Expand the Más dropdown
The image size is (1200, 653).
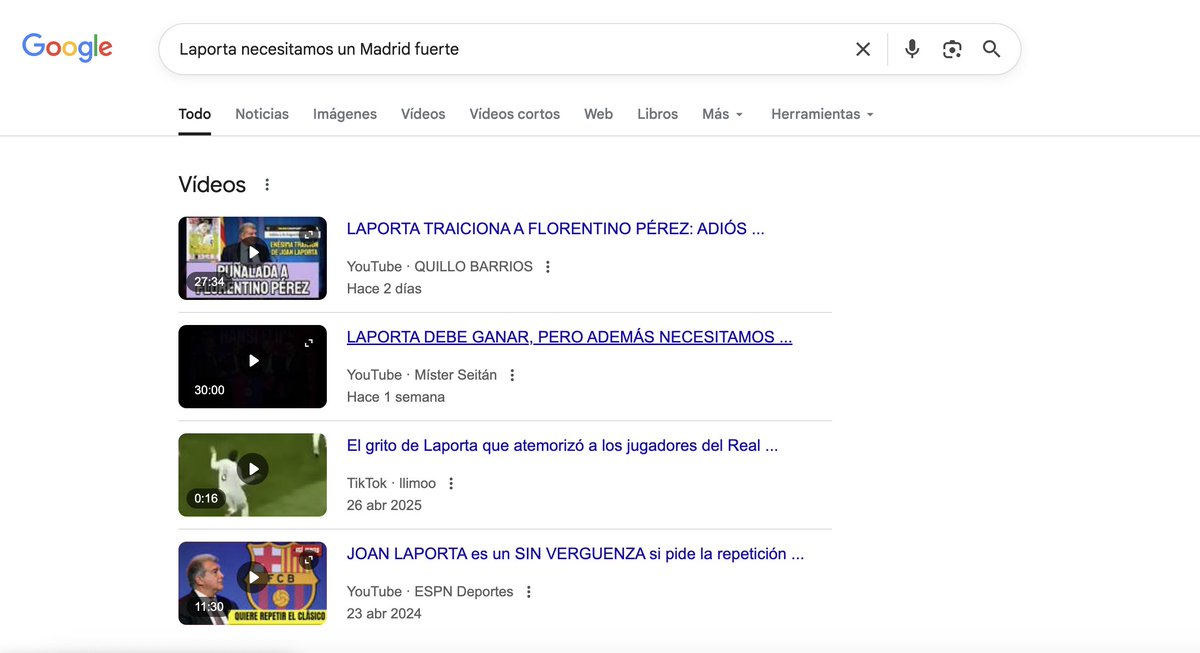click(722, 113)
